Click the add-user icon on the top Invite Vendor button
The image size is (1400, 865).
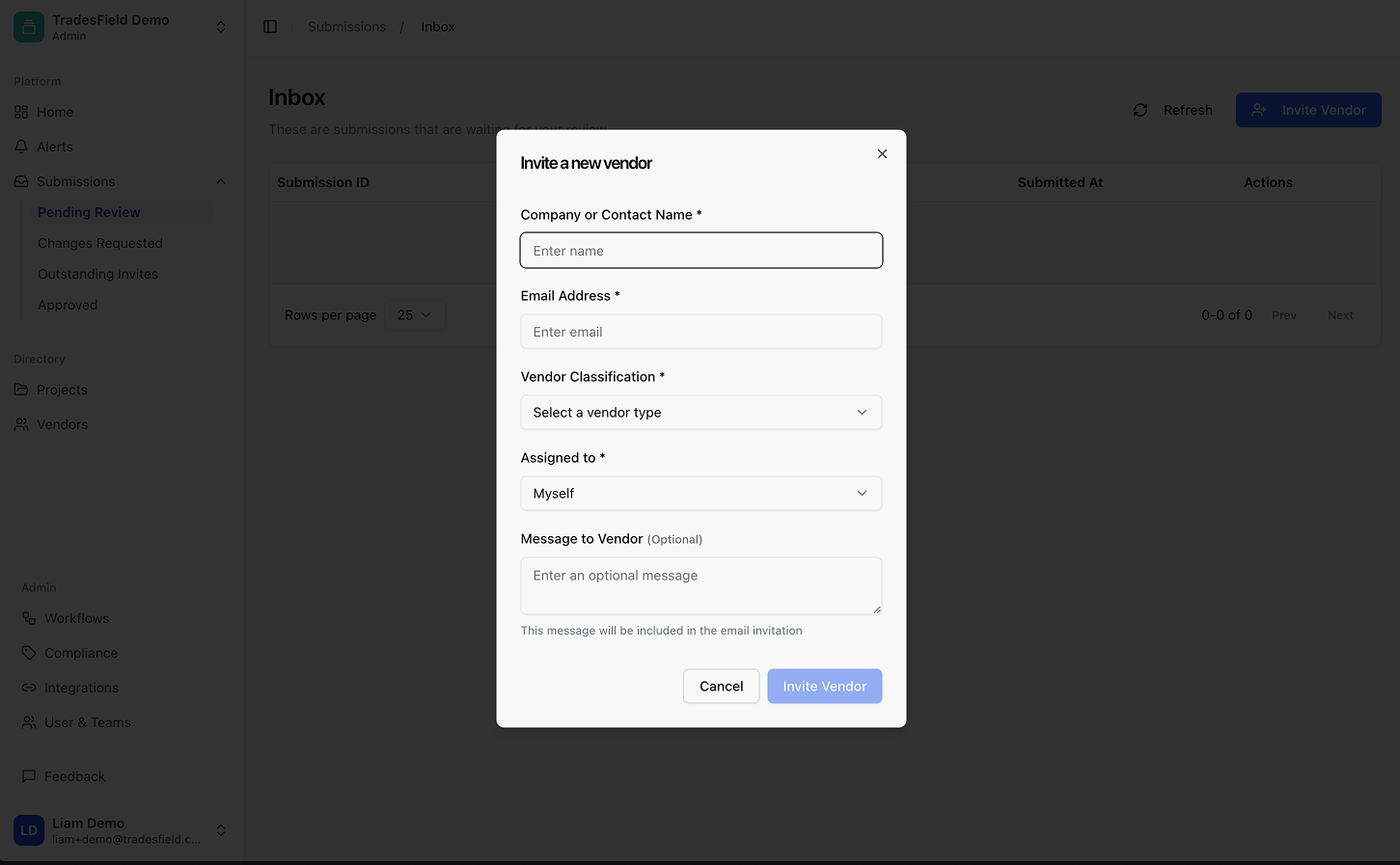click(x=1259, y=110)
